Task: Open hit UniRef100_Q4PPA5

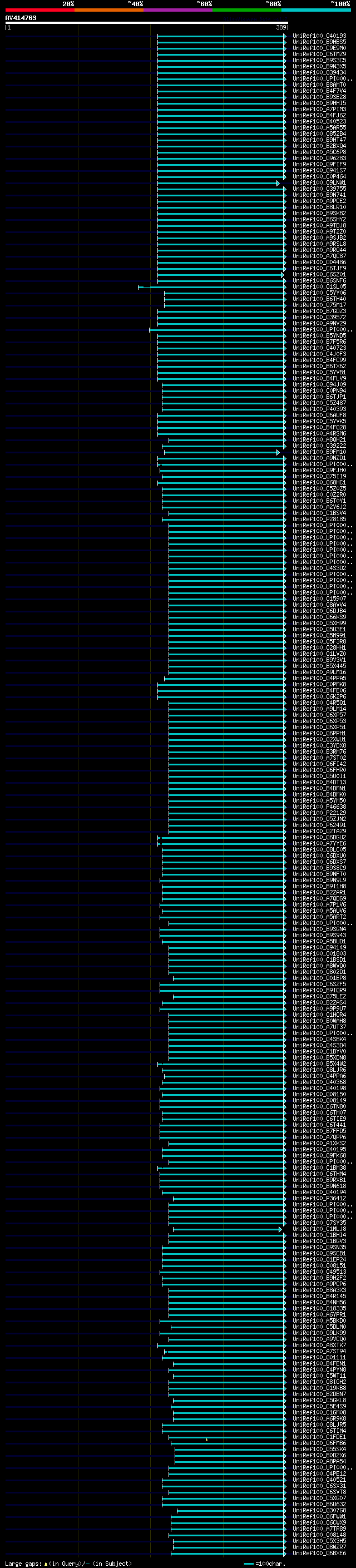Action: 319,678
